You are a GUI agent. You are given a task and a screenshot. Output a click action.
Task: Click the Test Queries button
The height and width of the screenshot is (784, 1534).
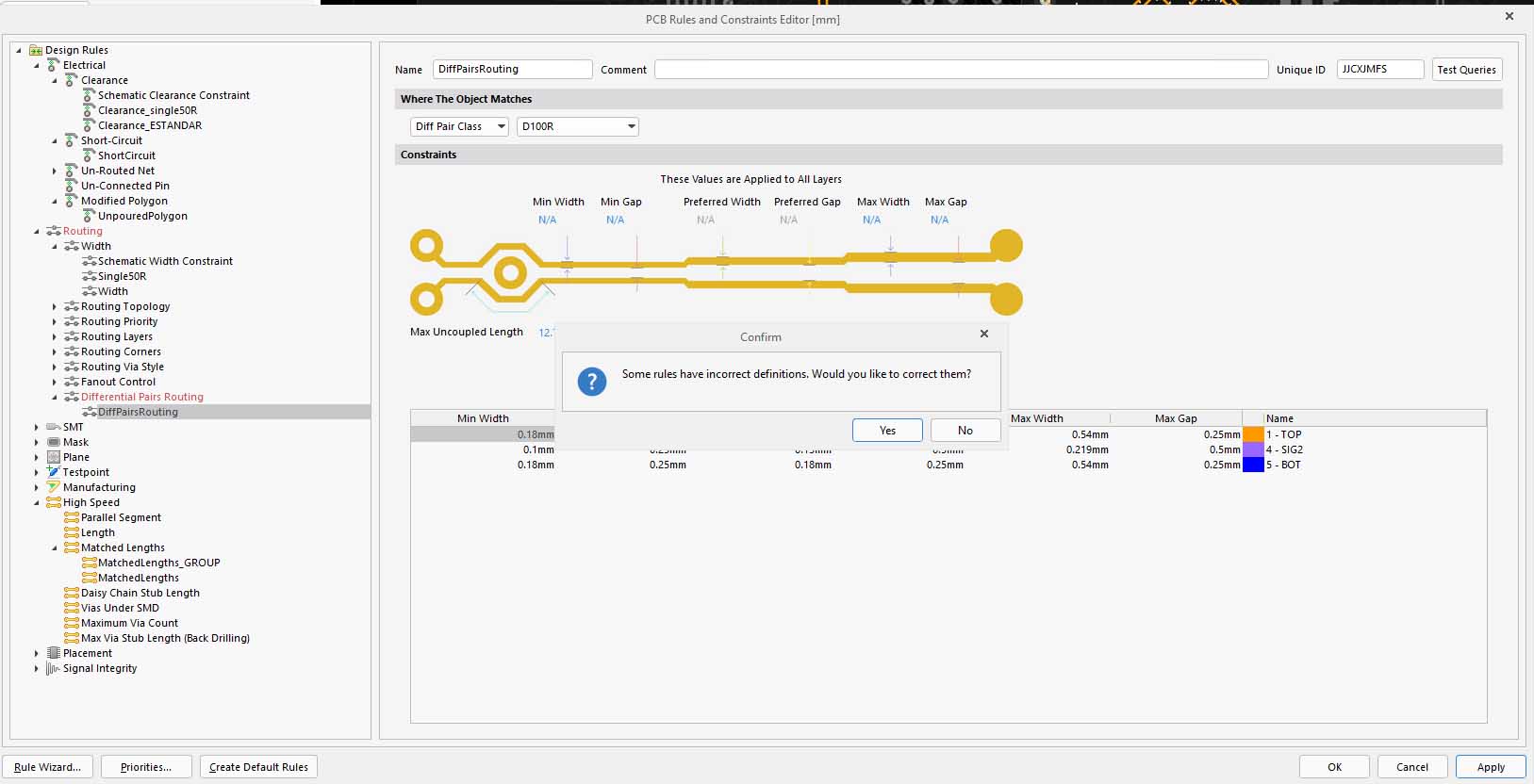1466,70
